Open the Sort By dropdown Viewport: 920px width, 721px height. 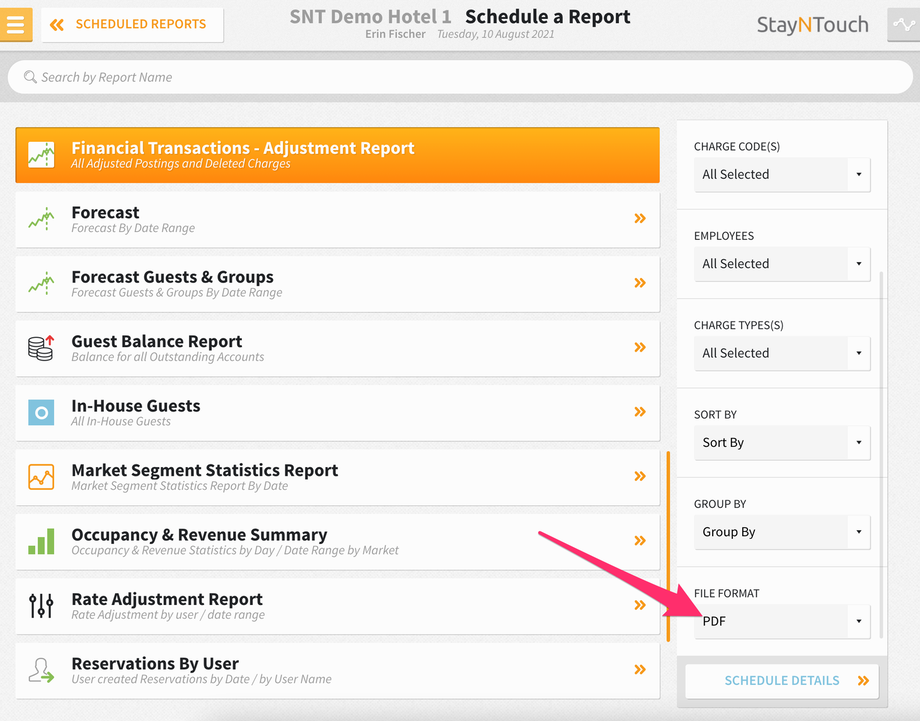tap(782, 442)
